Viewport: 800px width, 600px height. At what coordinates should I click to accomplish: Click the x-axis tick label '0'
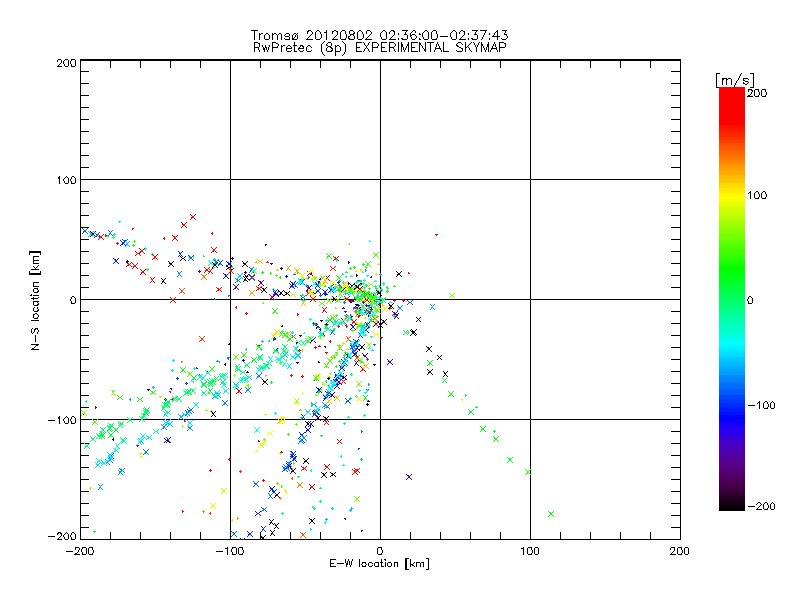click(380, 551)
